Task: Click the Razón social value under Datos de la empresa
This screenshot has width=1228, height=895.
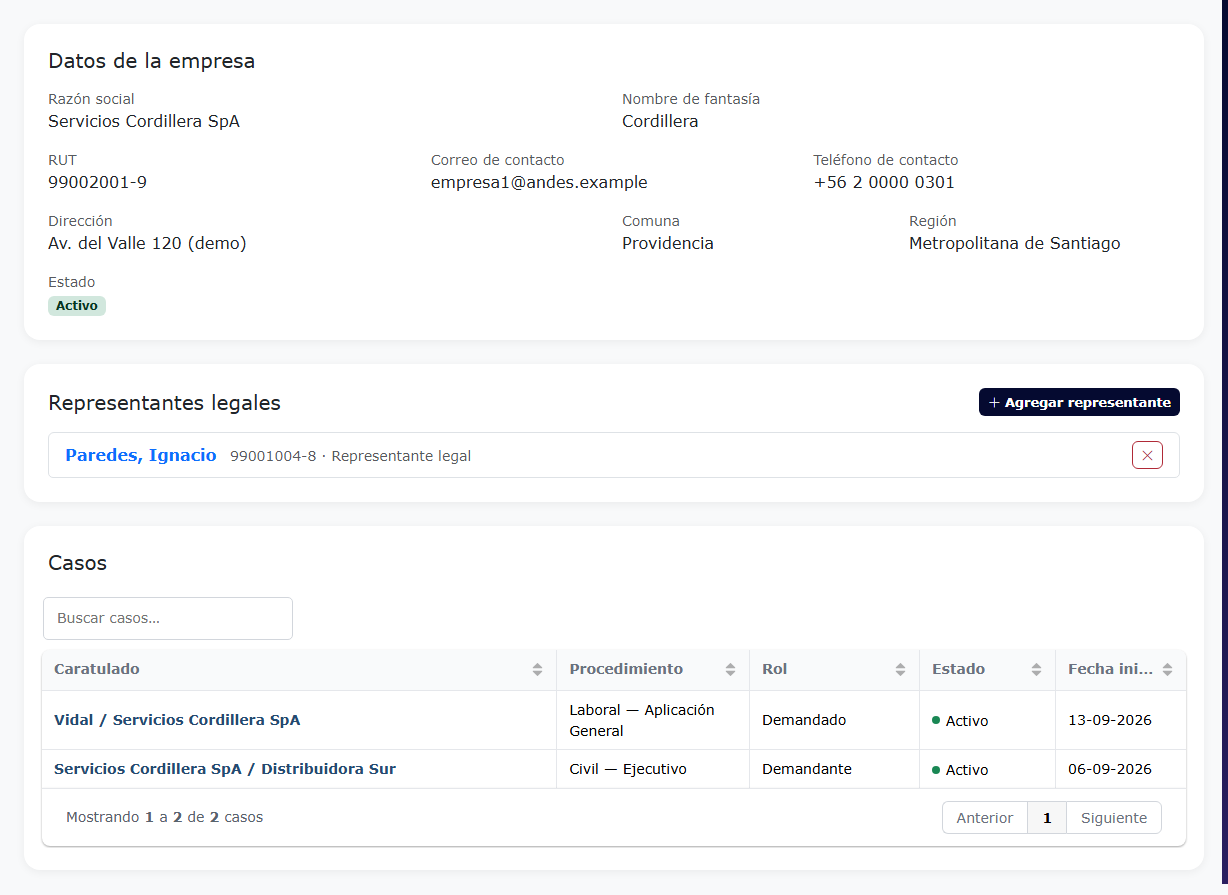Action: (x=144, y=121)
